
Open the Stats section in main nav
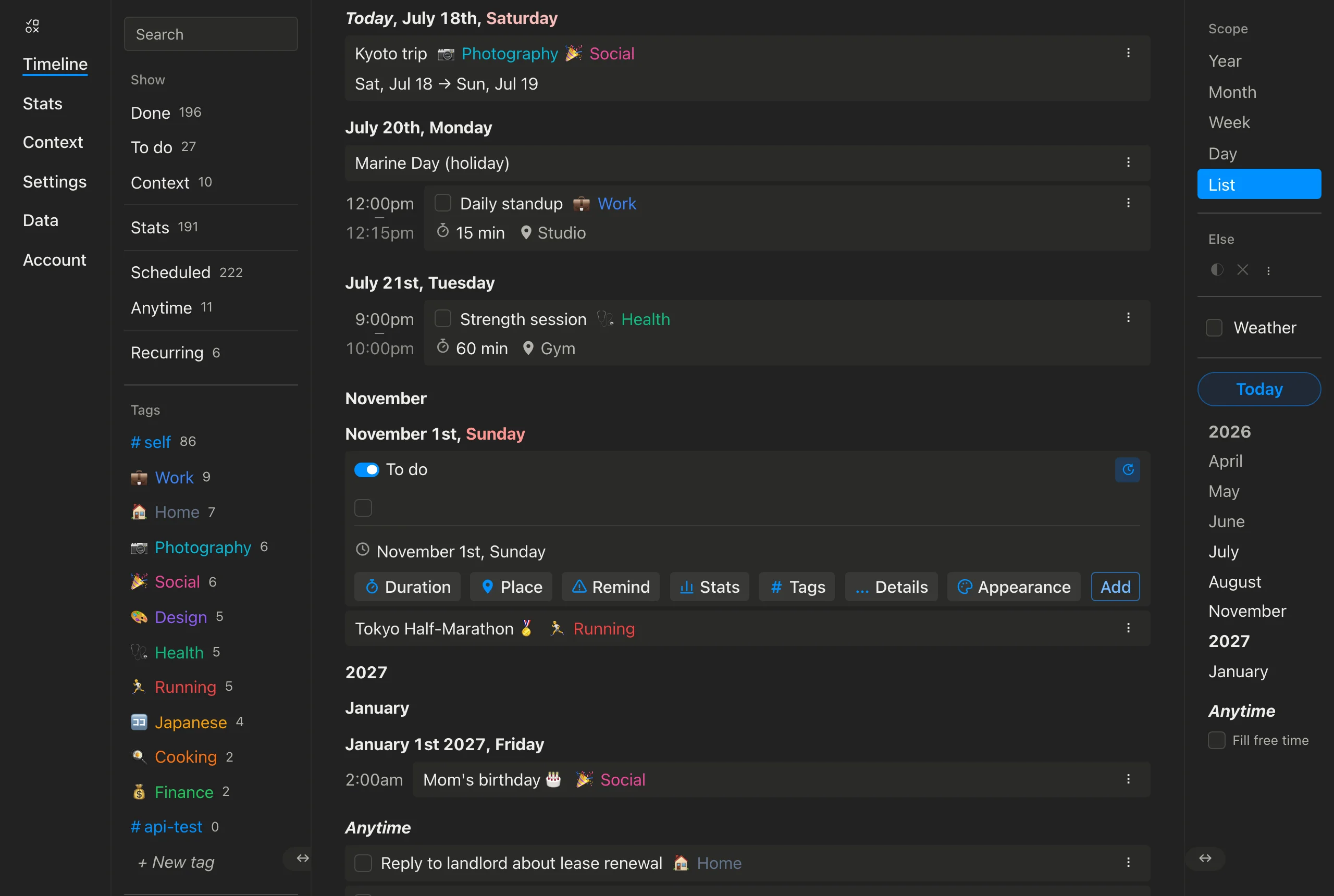pyautogui.click(x=42, y=104)
